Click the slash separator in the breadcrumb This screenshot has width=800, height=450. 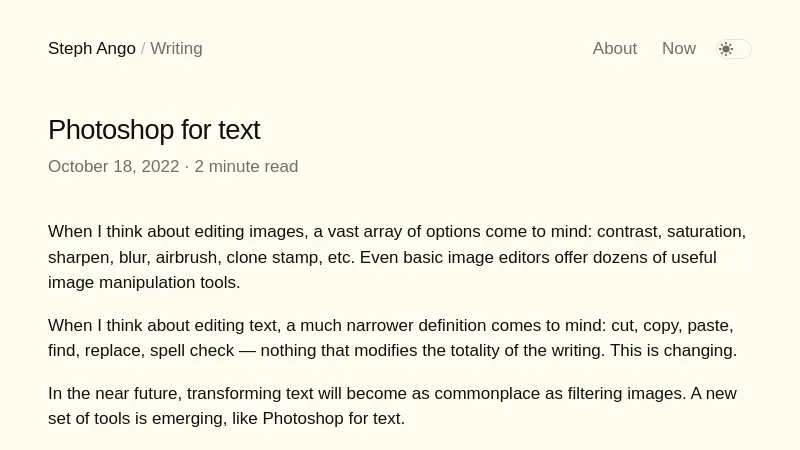pos(143,48)
